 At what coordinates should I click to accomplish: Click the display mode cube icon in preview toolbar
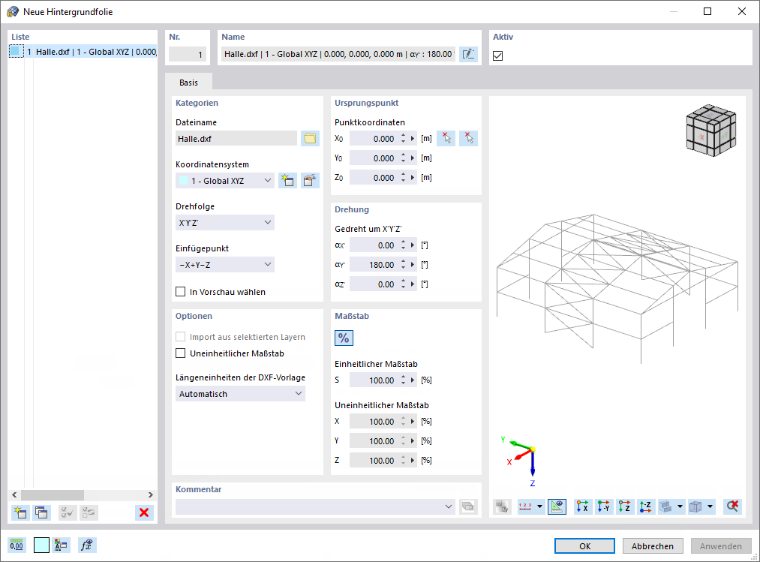pos(696,507)
